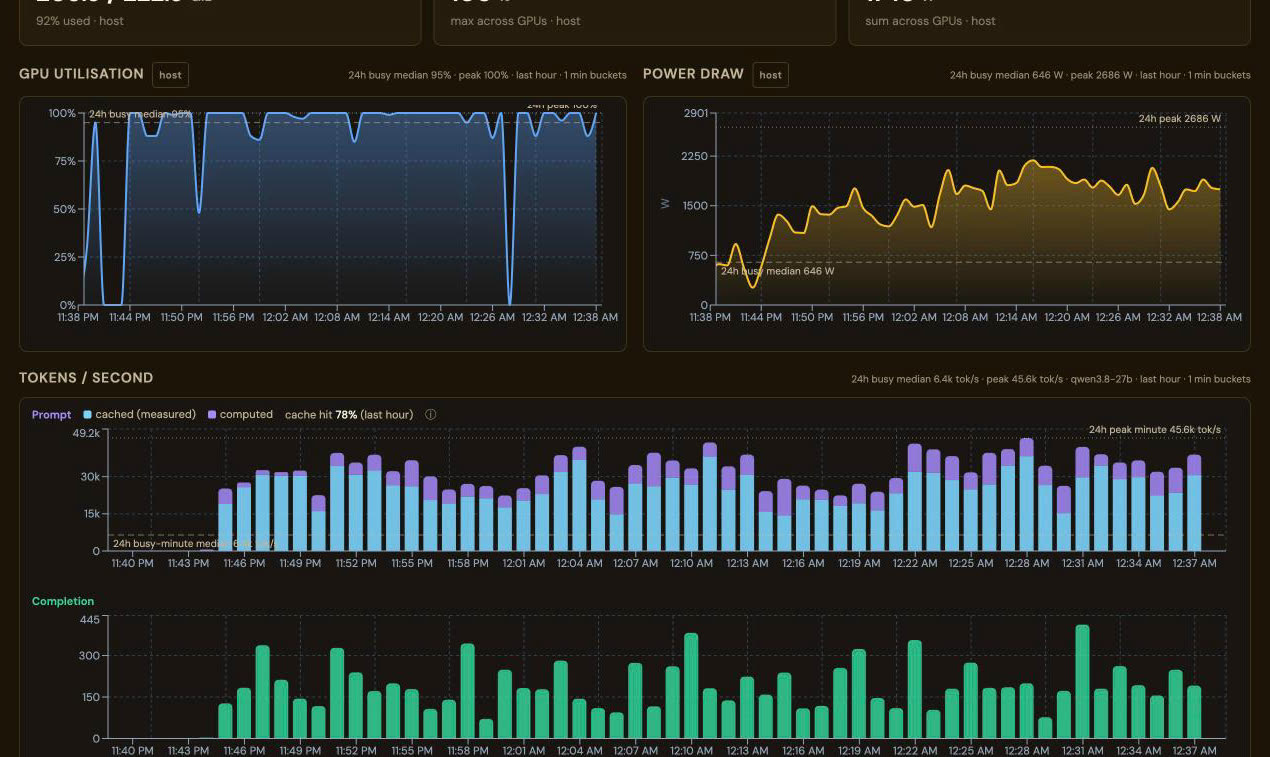
Task: Select the TOKENS / SECOND section heading
Action: click(x=86, y=378)
